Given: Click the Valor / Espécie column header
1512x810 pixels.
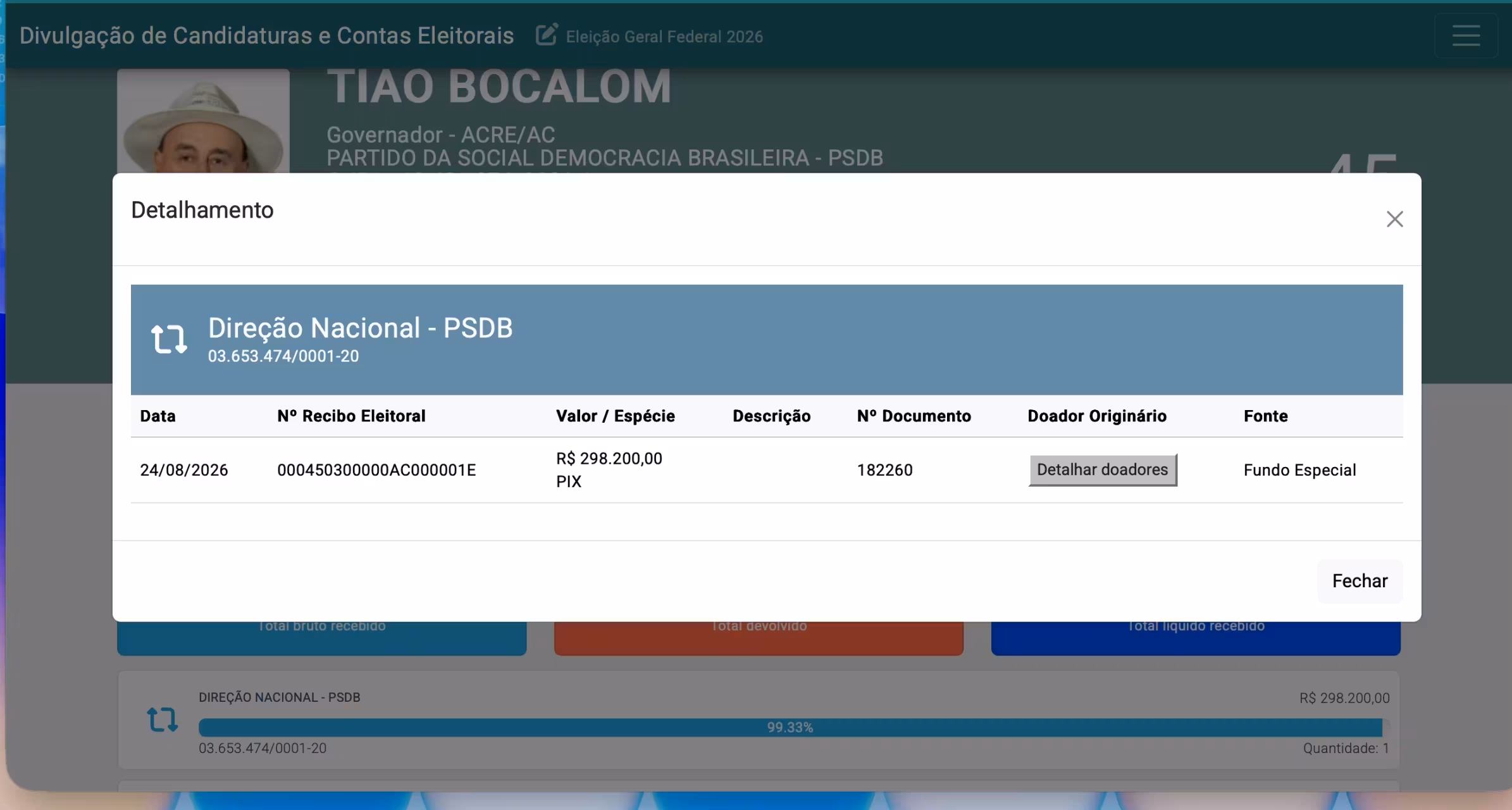Looking at the screenshot, I should pos(615,416).
